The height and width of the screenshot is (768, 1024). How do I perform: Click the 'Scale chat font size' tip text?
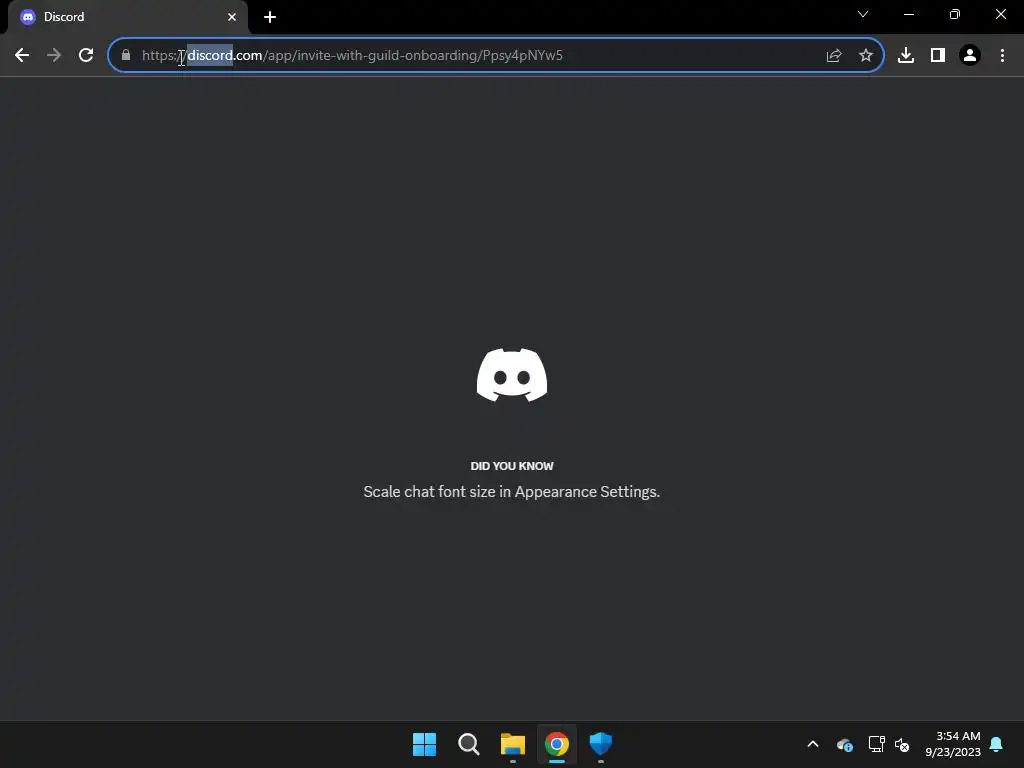click(x=511, y=492)
